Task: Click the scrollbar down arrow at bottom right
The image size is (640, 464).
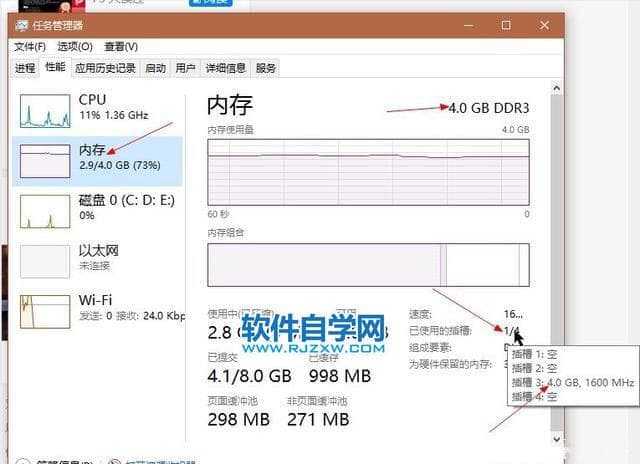Action: coord(557,438)
